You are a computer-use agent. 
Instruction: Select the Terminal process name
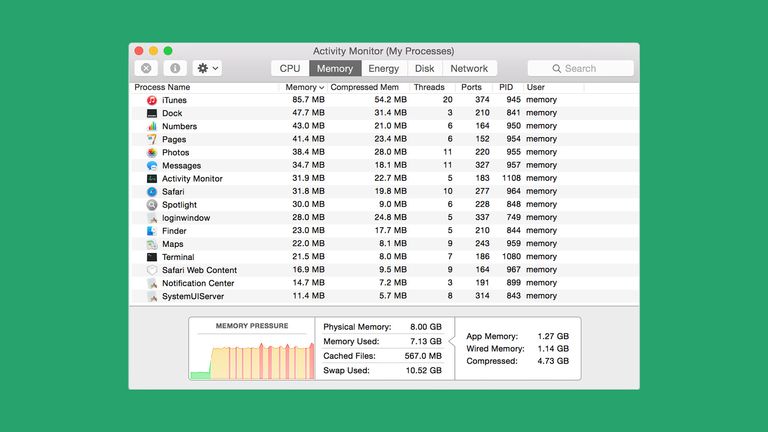178,257
